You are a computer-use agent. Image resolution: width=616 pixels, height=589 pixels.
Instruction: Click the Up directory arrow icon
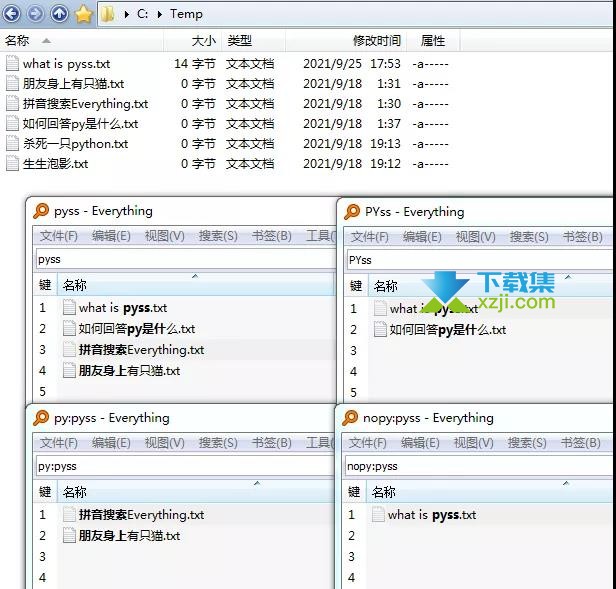coord(60,14)
